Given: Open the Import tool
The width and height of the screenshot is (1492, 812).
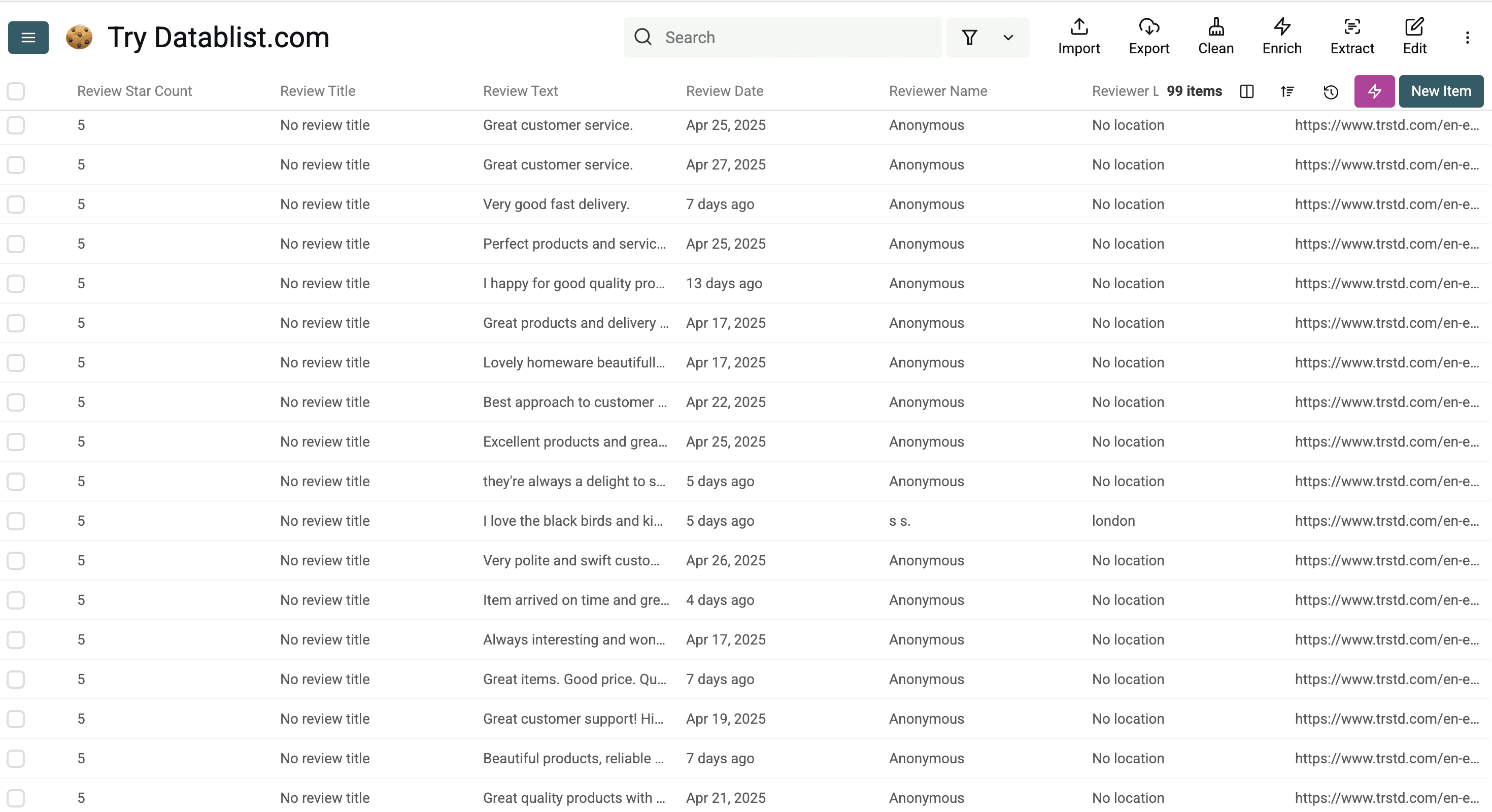Looking at the screenshot, I should [1078, 36].
